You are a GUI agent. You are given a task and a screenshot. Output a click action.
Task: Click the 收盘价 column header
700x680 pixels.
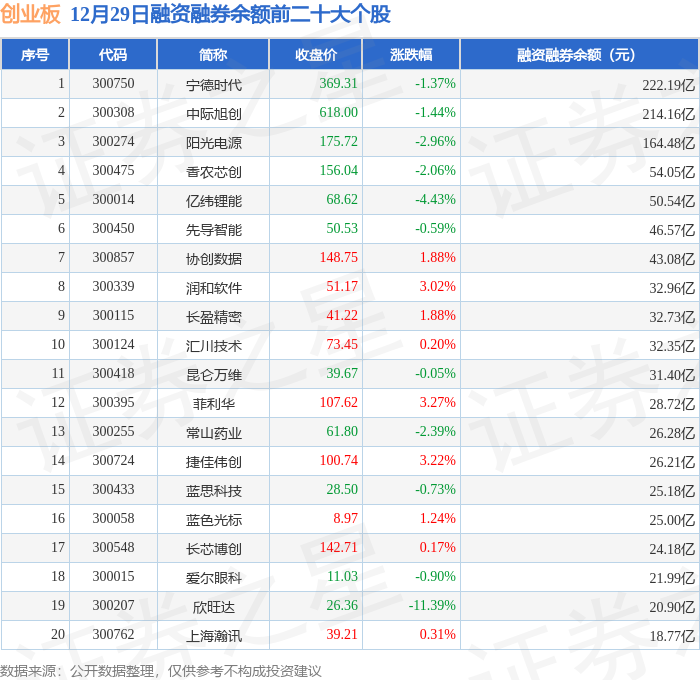[x=316, y=54]
